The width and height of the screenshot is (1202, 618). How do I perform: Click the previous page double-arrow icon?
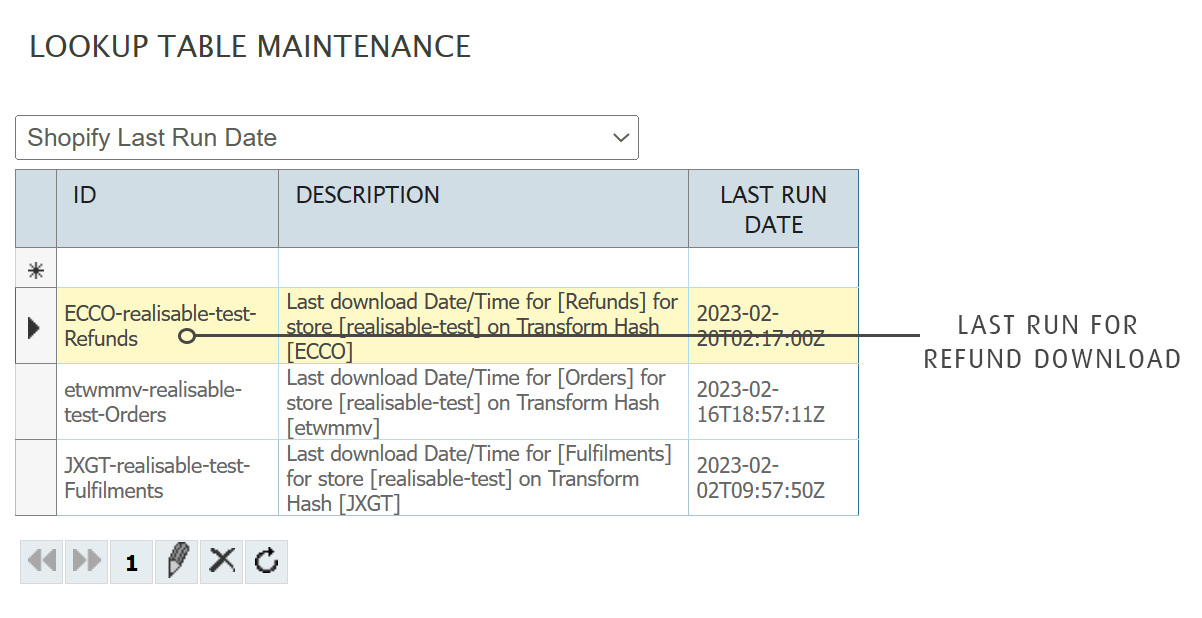pyautogui.click(x=42, y=561)
